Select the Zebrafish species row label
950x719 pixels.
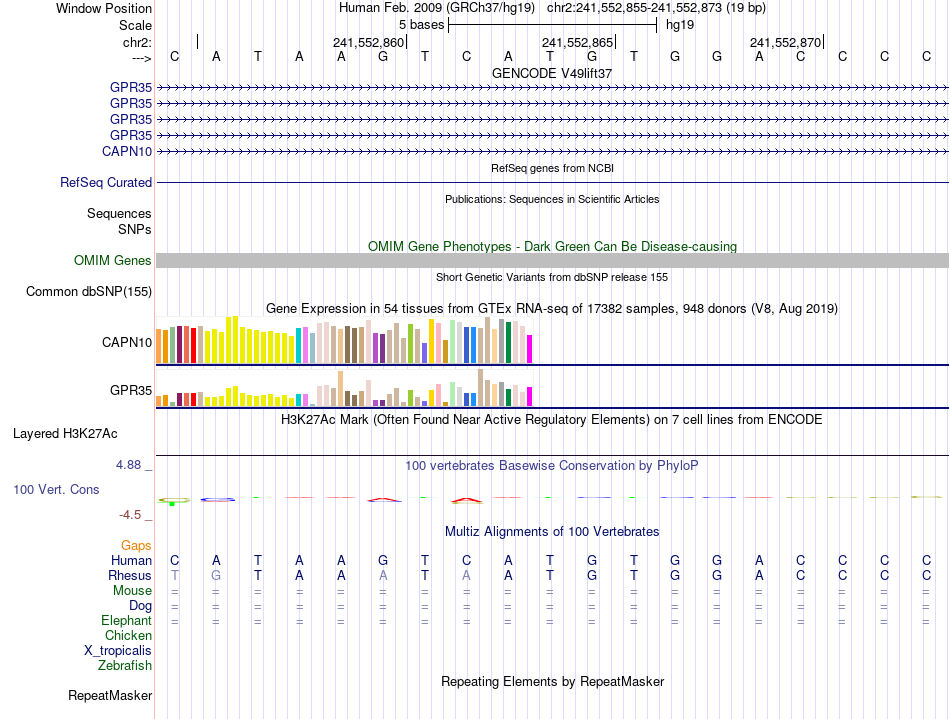click(x=125, y=666)
